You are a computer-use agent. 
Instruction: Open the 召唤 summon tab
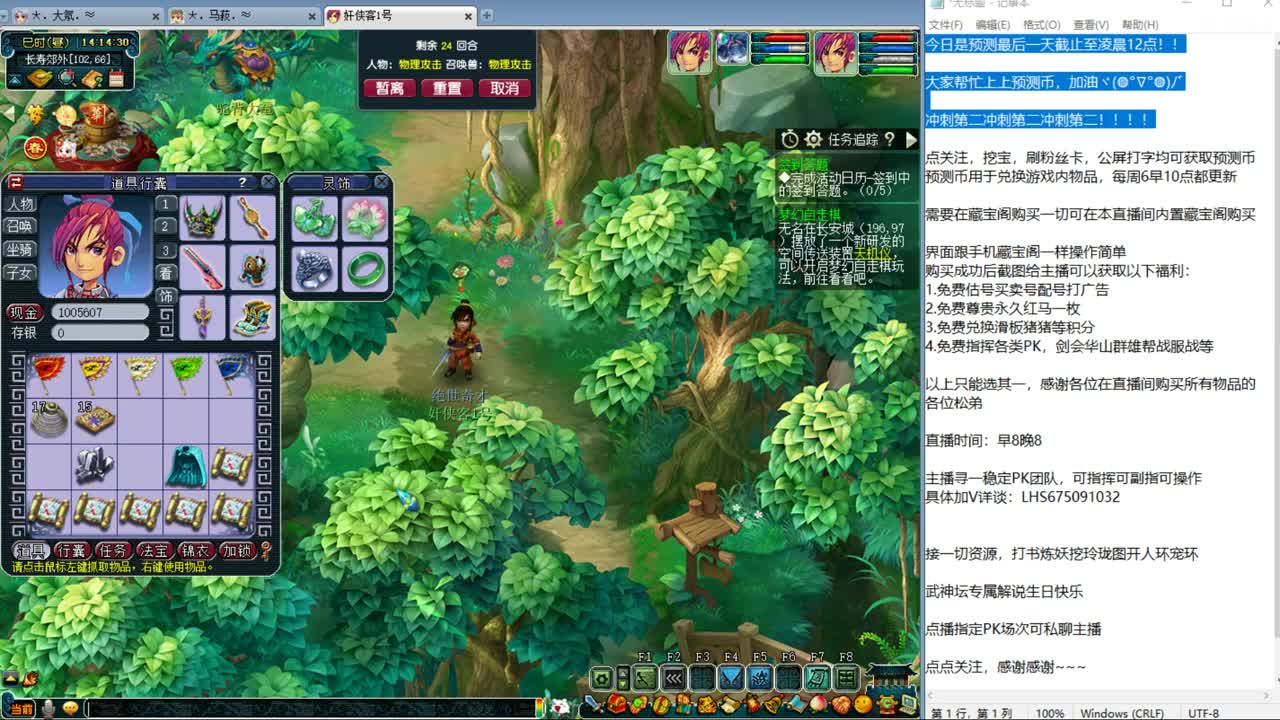click(x=20, y=227)
